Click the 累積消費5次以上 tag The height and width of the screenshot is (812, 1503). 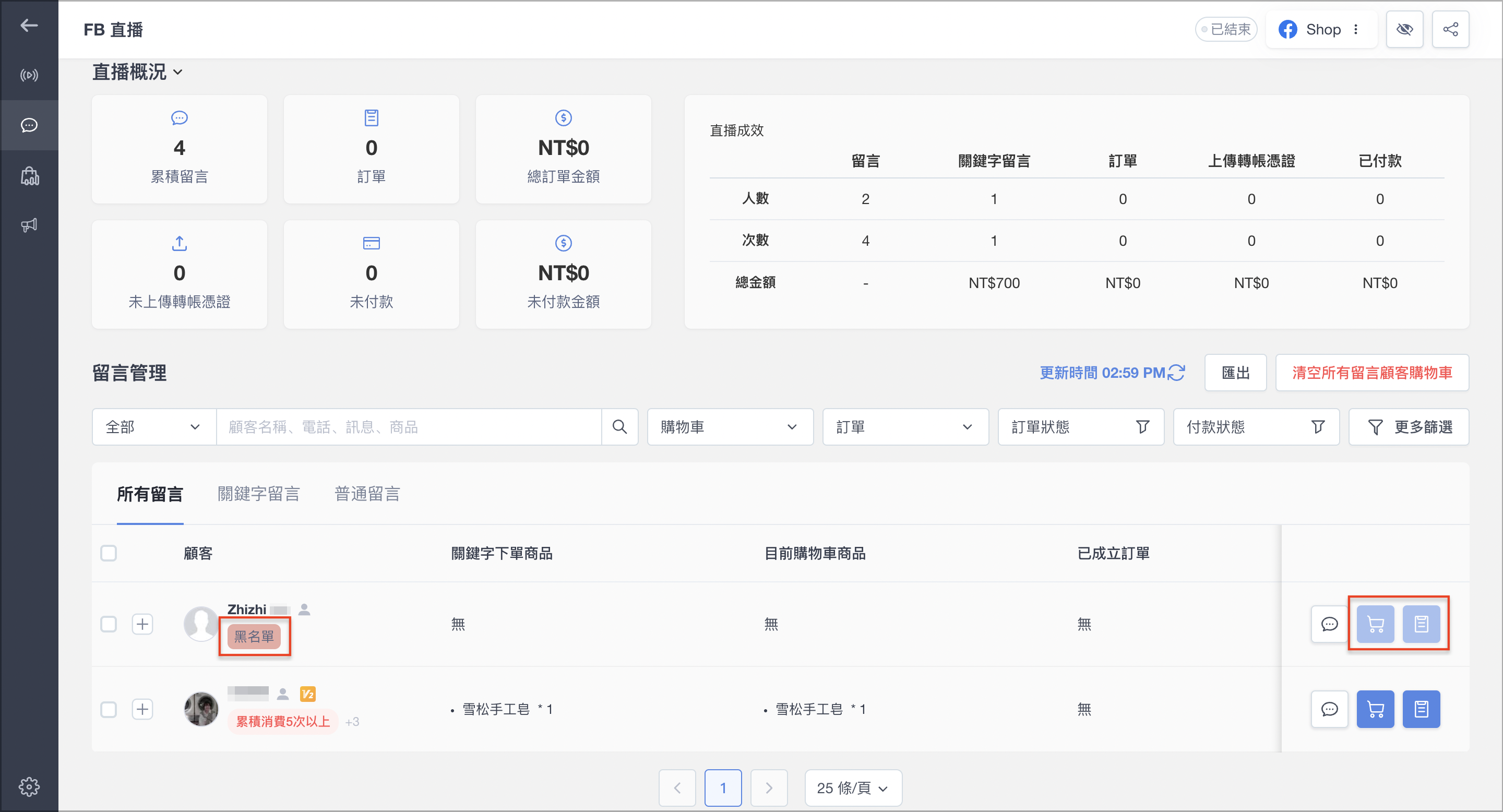pos(283,722)
